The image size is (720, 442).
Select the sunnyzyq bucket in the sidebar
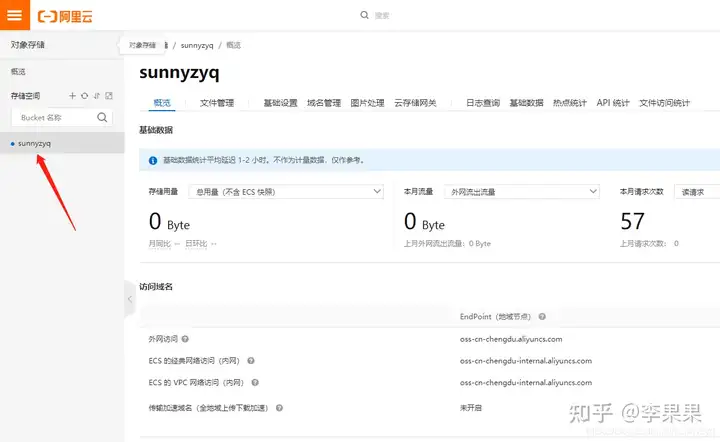tap(62, 143)
